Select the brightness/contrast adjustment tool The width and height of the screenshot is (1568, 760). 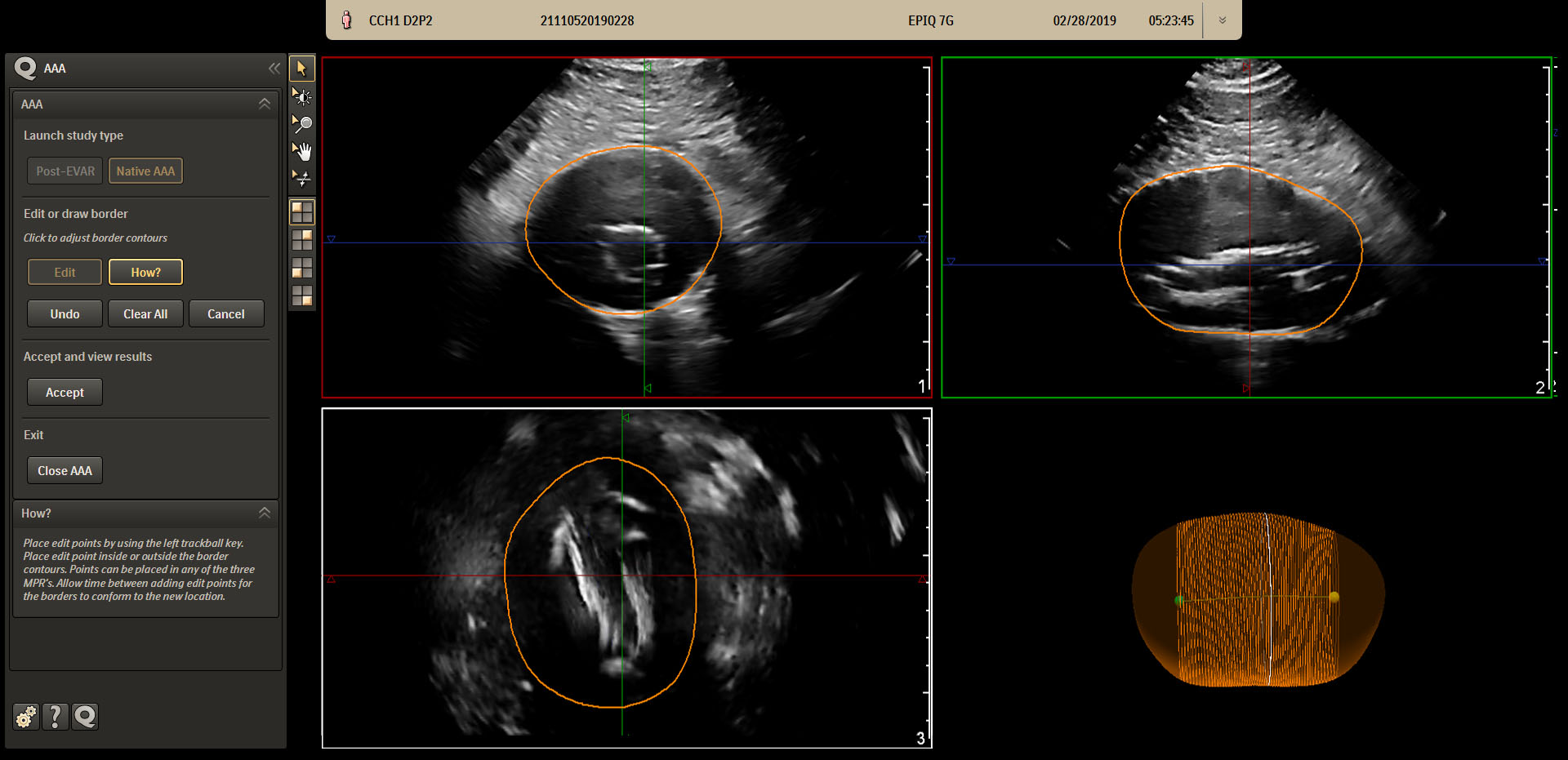302,97
